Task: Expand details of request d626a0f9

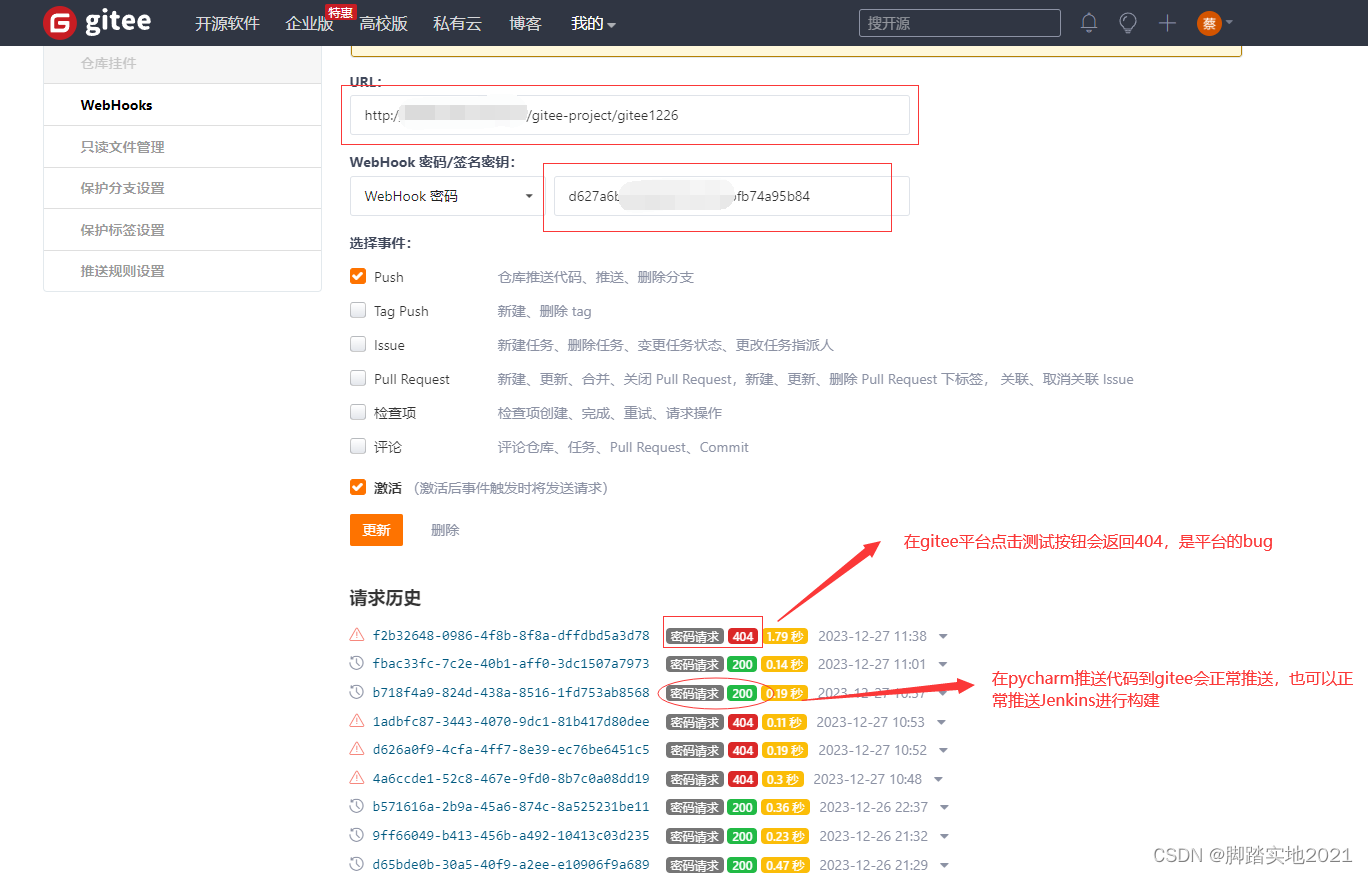Action: point(941,750)
